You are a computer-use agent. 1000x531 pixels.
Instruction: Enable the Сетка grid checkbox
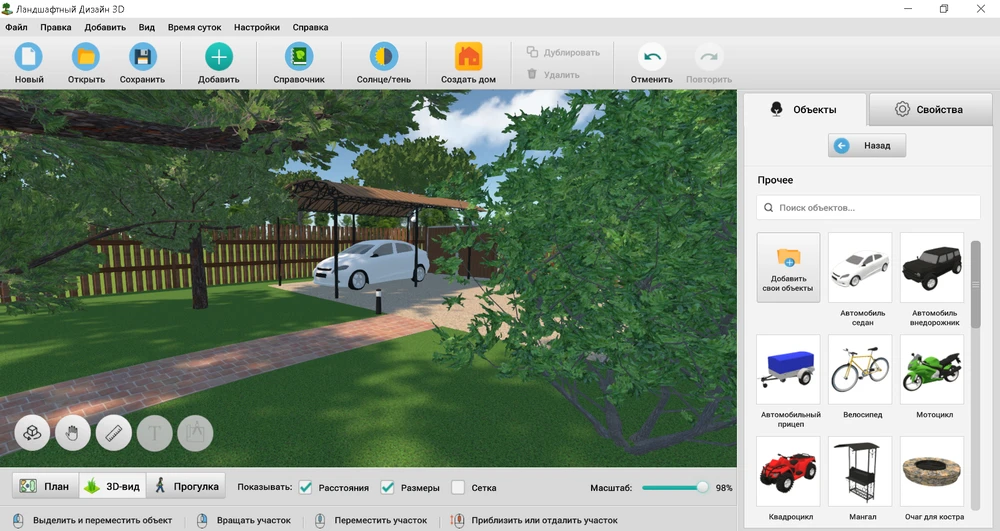pyautogui.click(x=458, y=487)
